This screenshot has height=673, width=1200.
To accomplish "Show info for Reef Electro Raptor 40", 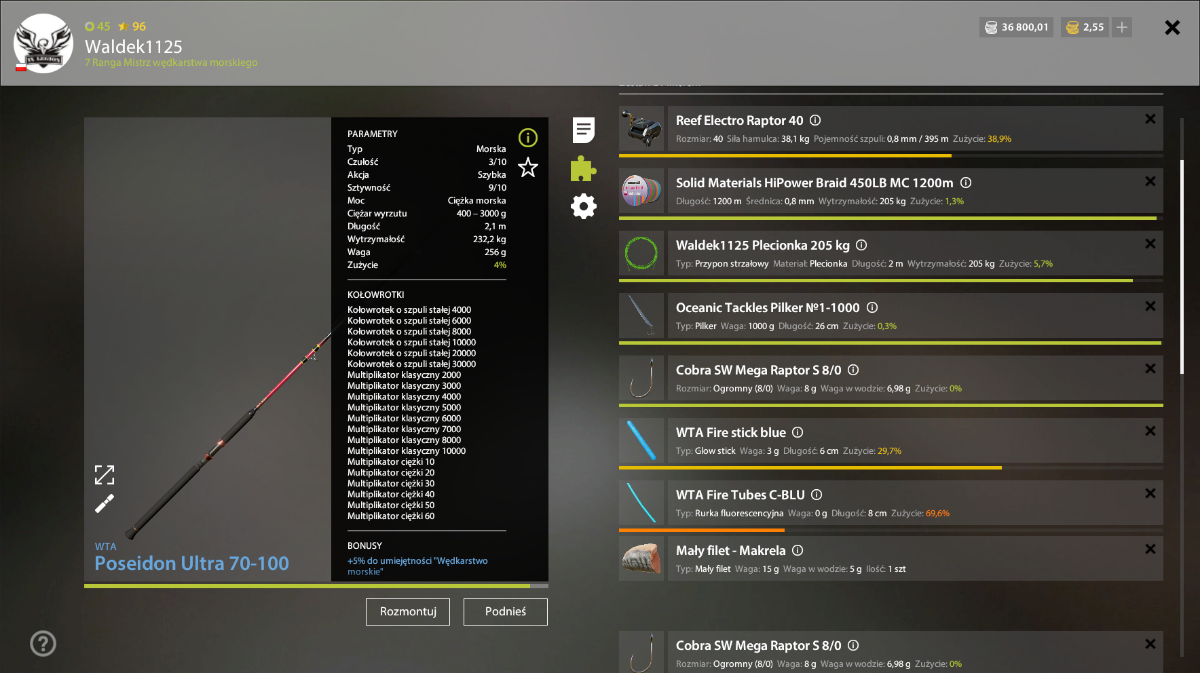I will [815, 120].
